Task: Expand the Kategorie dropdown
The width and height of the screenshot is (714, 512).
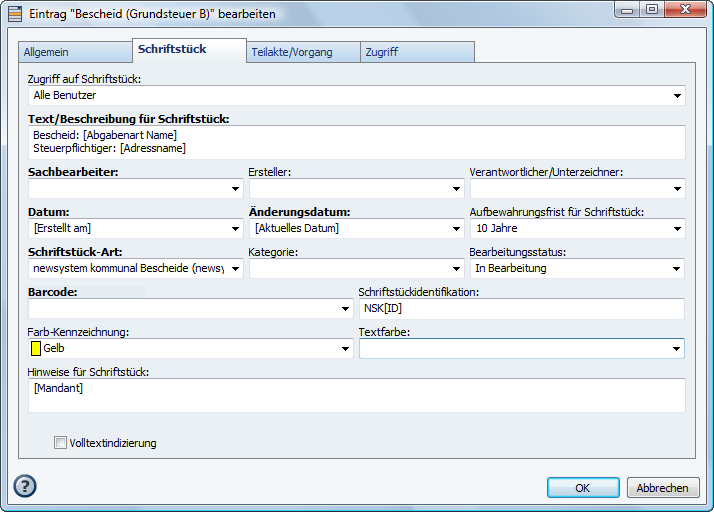Action: (457, 269)
